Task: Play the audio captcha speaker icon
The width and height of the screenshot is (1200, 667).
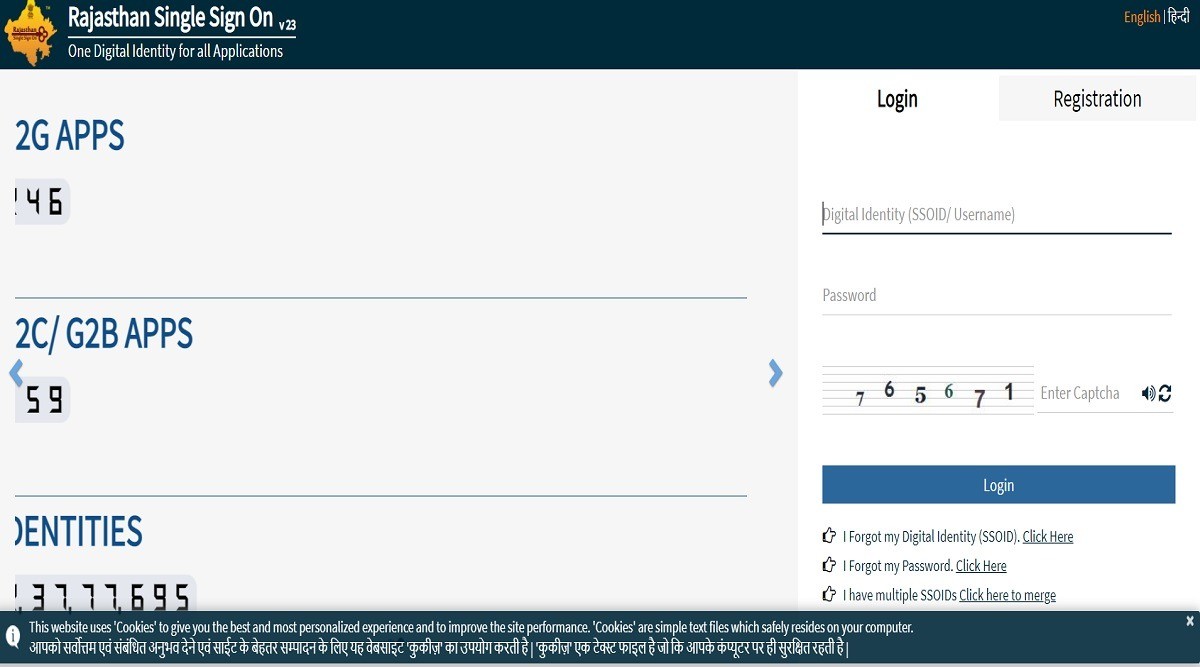Action: (x=1148, y=394)
